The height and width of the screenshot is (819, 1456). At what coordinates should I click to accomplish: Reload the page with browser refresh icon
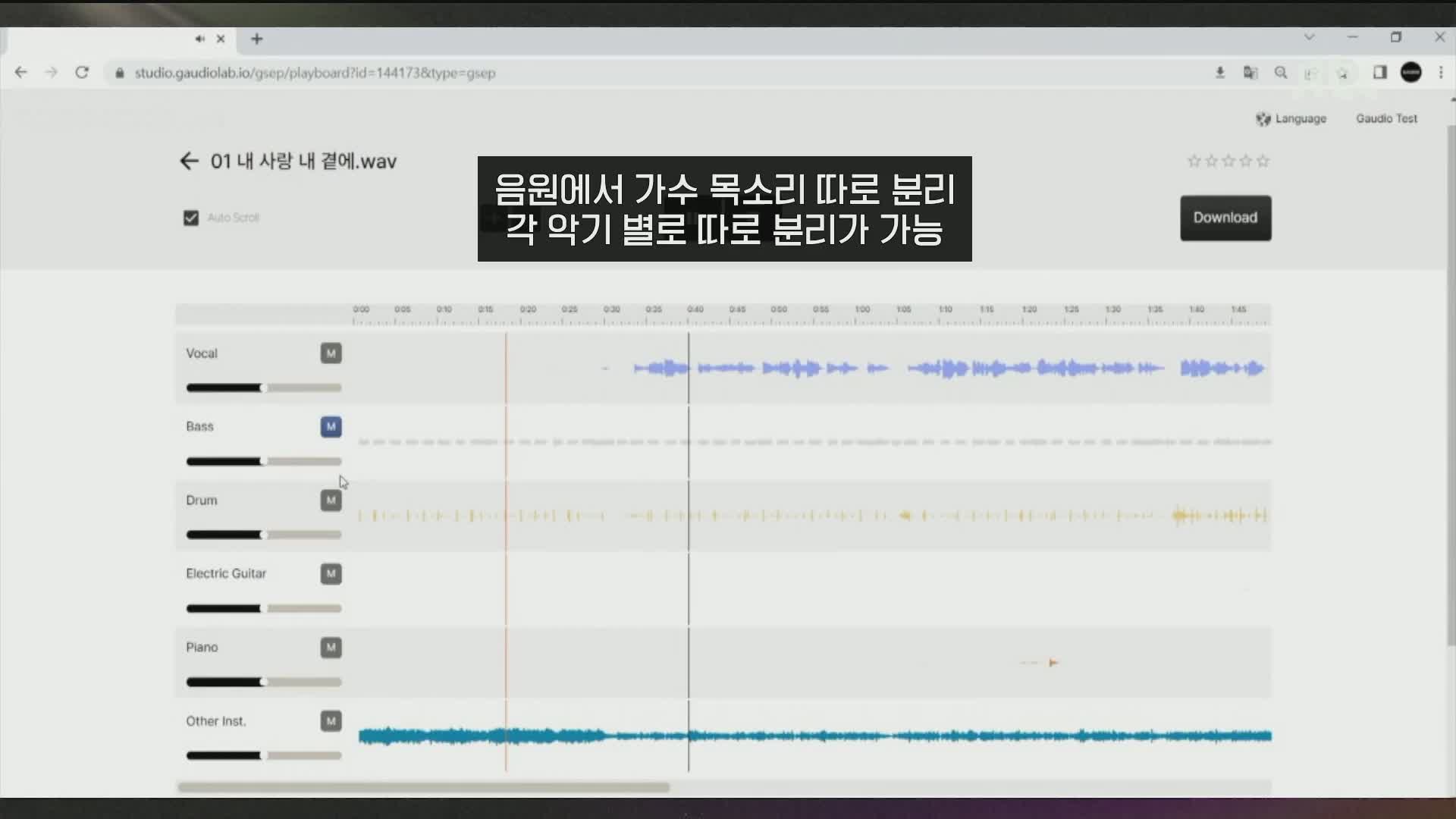(82, 73)
